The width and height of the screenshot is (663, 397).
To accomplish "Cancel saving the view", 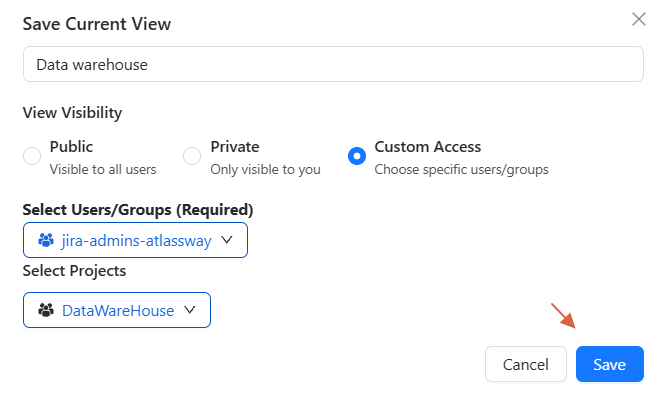I will click(526, 364).
